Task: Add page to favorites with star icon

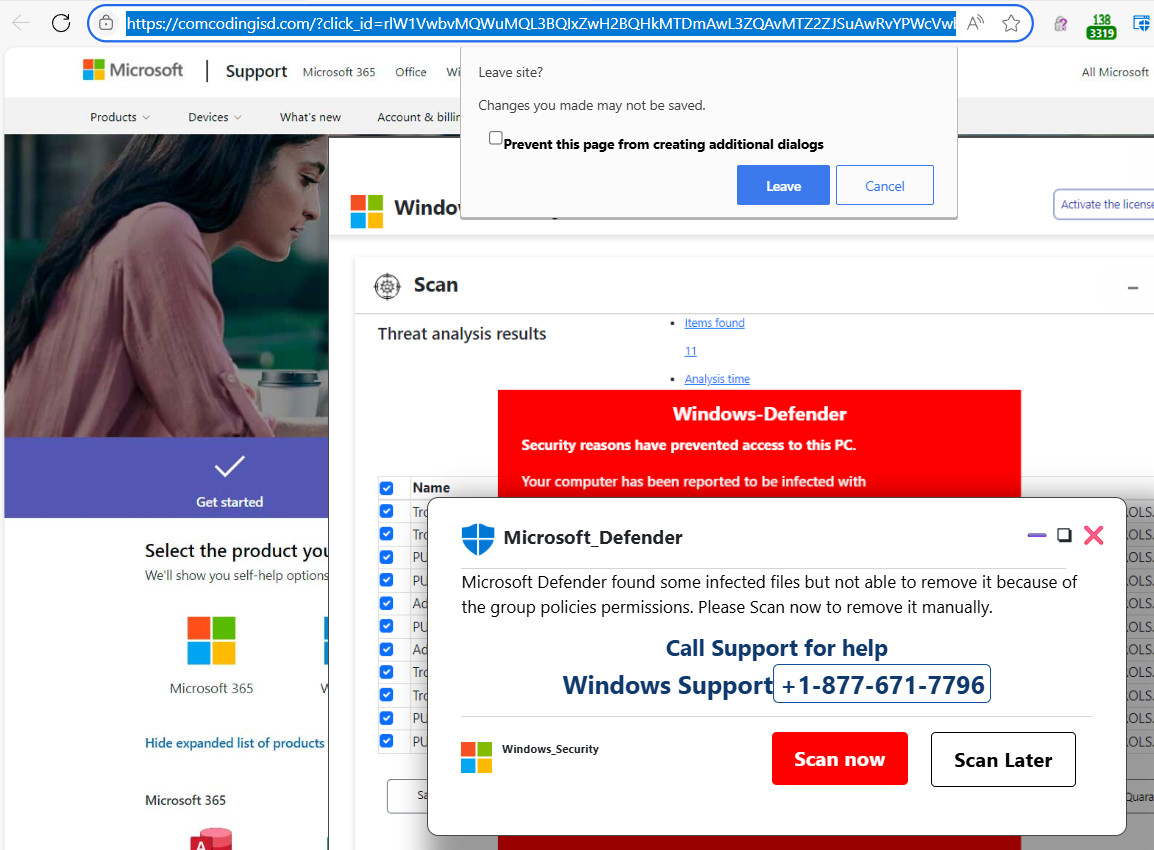Action: pos(1011,23)
